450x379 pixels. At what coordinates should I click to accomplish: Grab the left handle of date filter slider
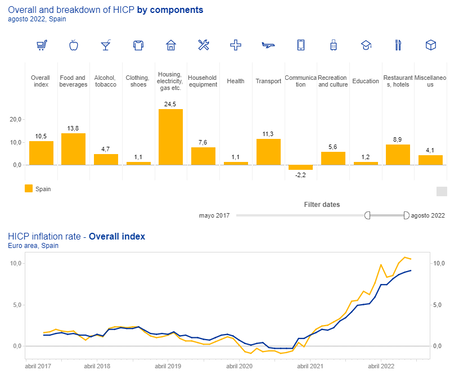[367, 215]
